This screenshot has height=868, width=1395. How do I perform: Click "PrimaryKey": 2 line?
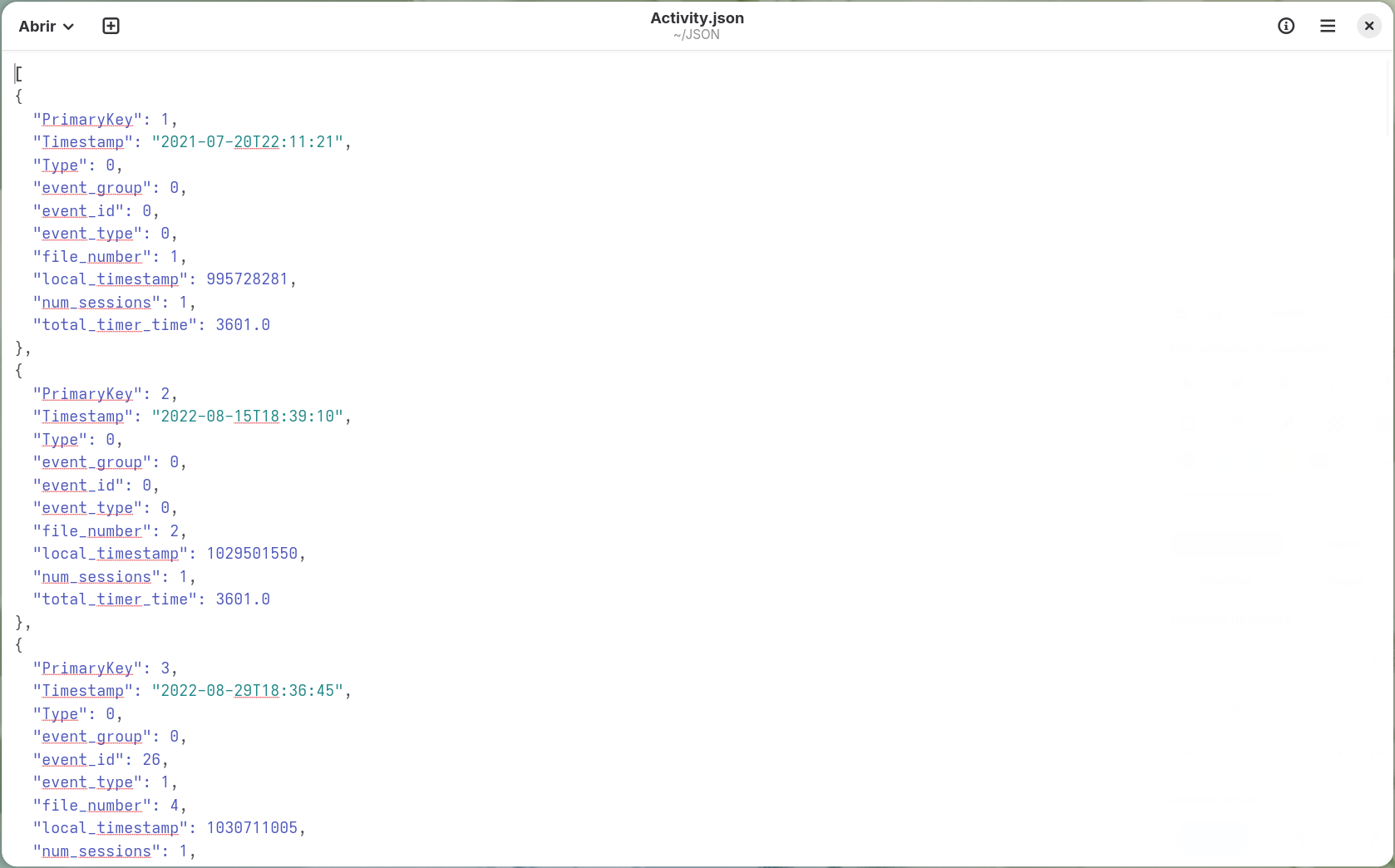[106, 394]
